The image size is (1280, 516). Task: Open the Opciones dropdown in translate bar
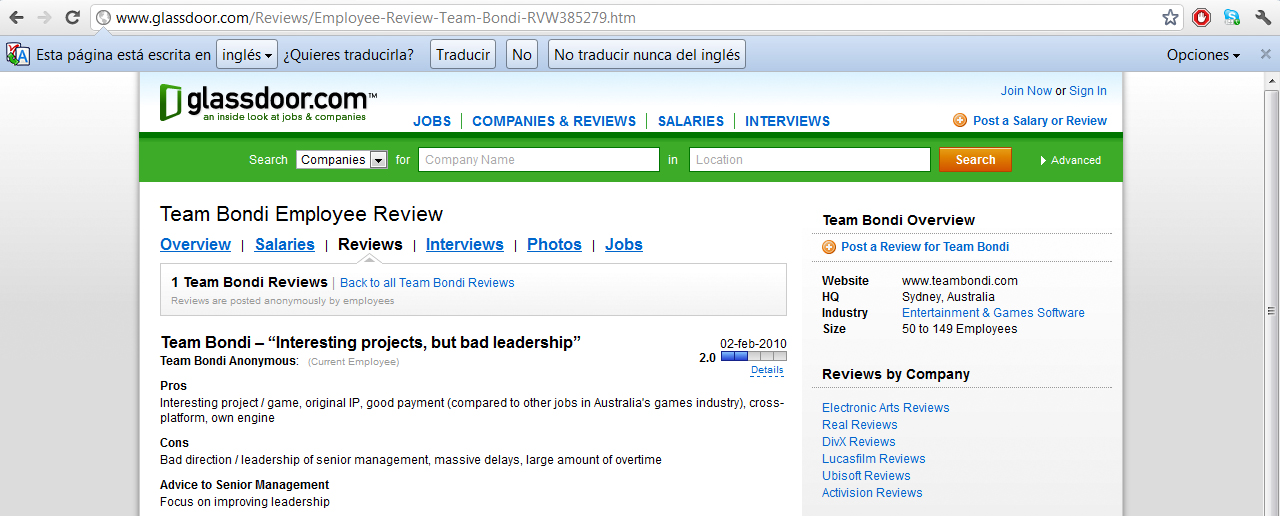(1203, 55)
